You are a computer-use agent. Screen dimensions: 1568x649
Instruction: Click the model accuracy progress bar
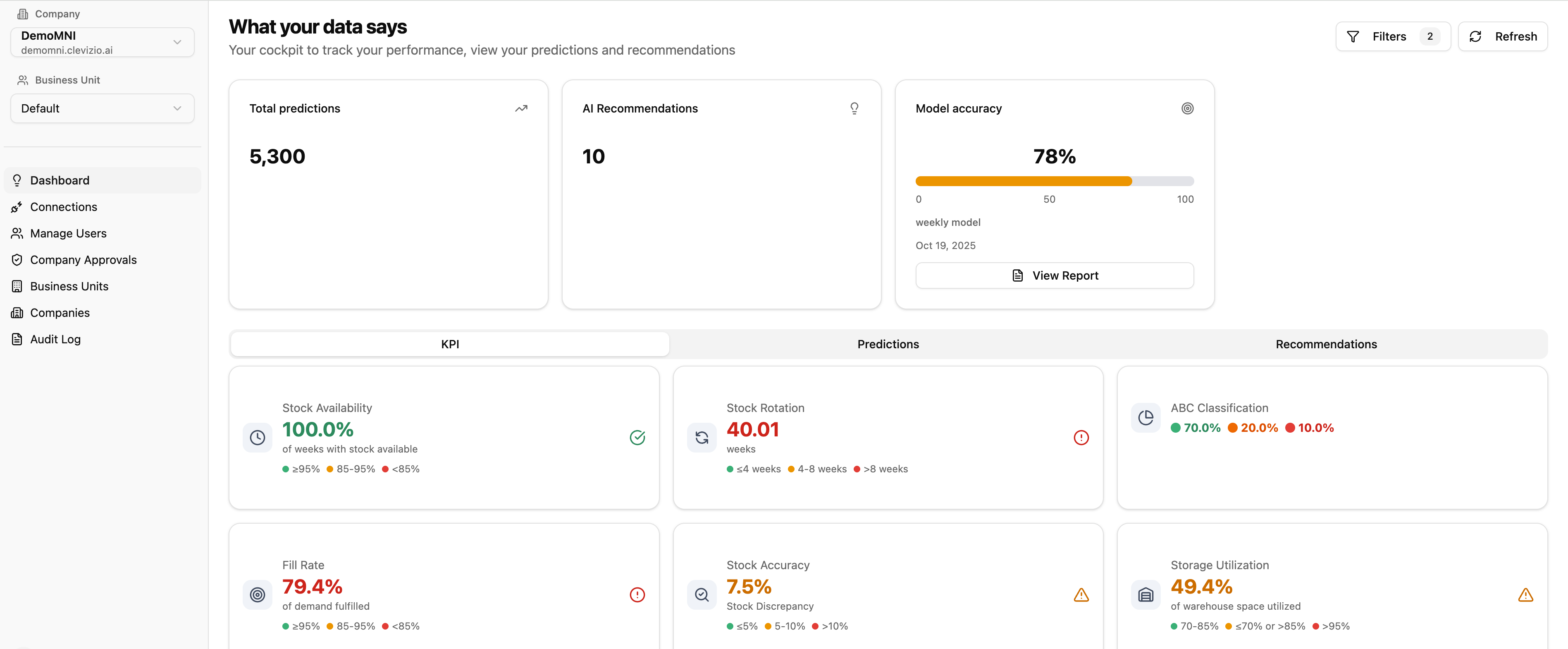coord(1054,181)
